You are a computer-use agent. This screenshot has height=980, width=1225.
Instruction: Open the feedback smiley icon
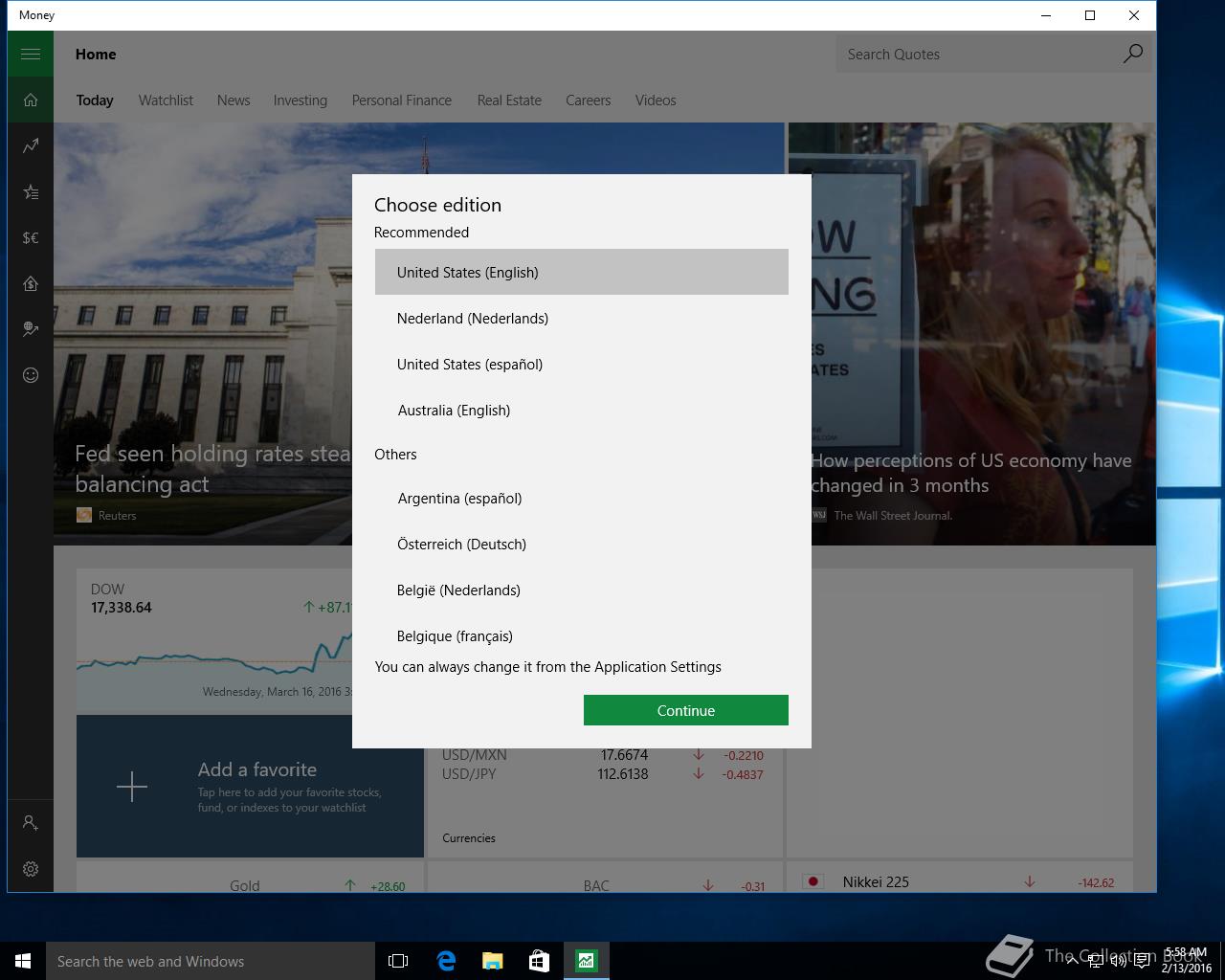(31, 375)
